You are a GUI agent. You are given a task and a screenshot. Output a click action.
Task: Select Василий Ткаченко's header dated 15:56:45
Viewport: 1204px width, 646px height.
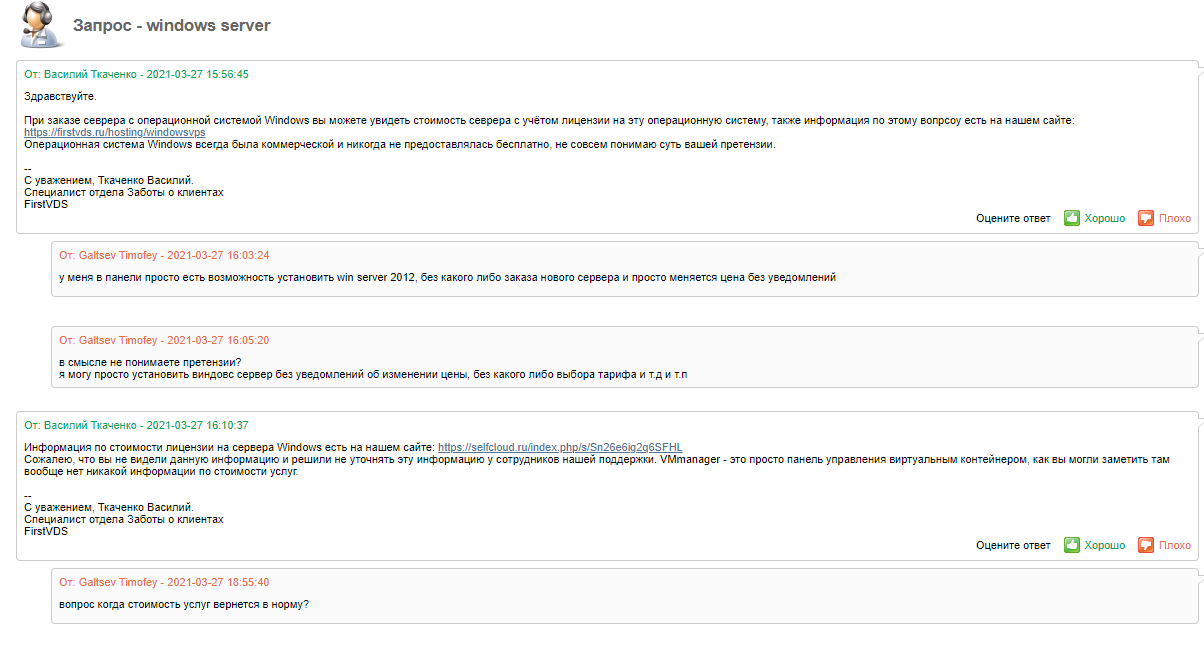click(136, 74)
